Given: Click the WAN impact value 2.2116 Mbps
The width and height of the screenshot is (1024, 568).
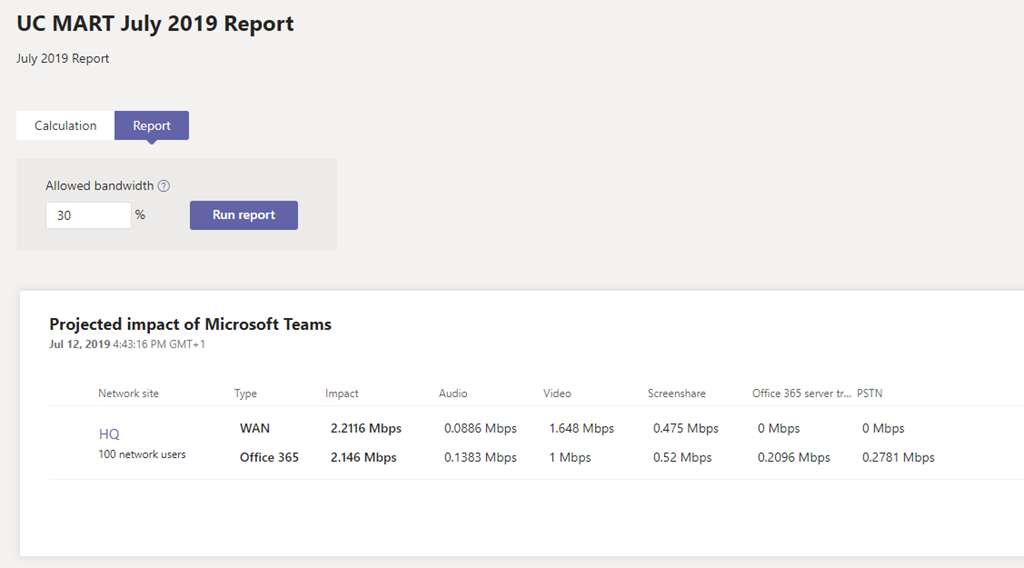Looking at the screenshot, I should [x=366, y=428].
